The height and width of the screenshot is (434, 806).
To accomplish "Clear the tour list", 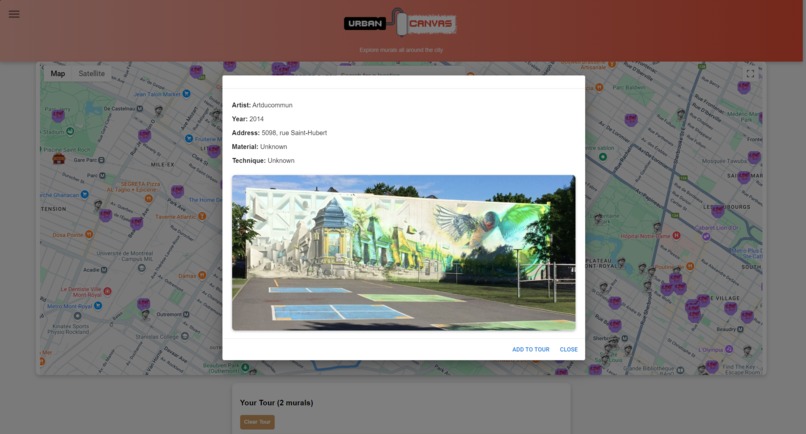I will (257, 422).
